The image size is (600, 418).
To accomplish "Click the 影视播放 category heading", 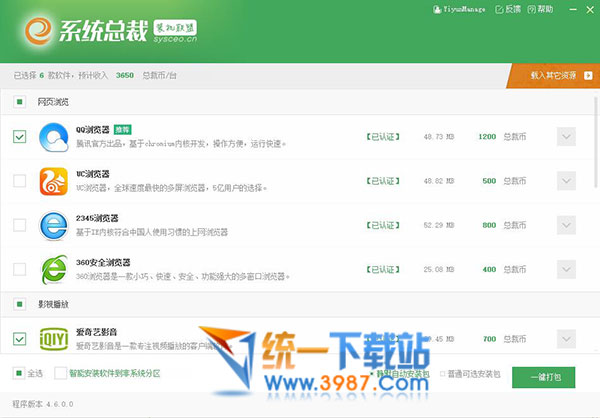I will click(x=53, y=304).
